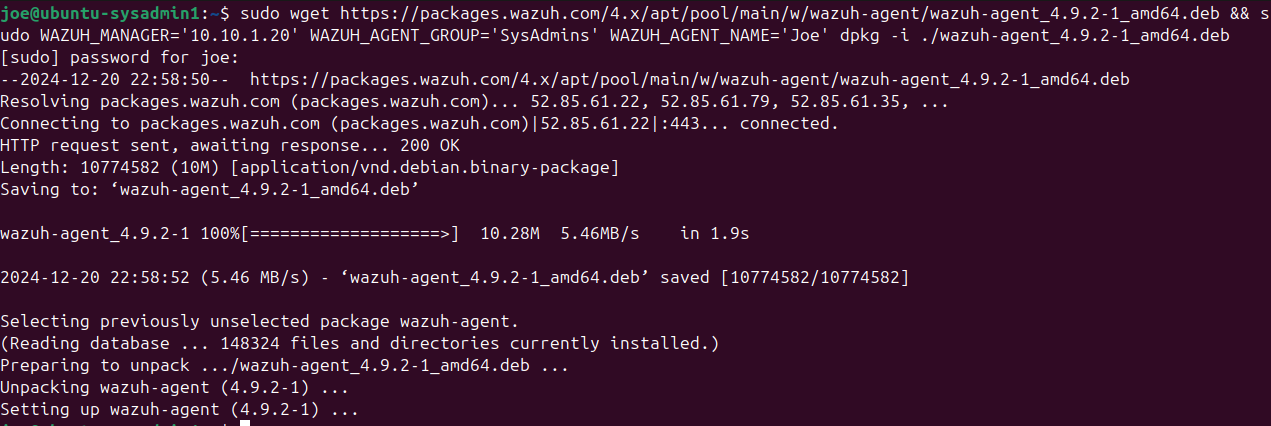The height and width of the screenshot is (426, 1271).
Task: Click the 'in 1.9s' download duration
Action: tap(715, 234)
